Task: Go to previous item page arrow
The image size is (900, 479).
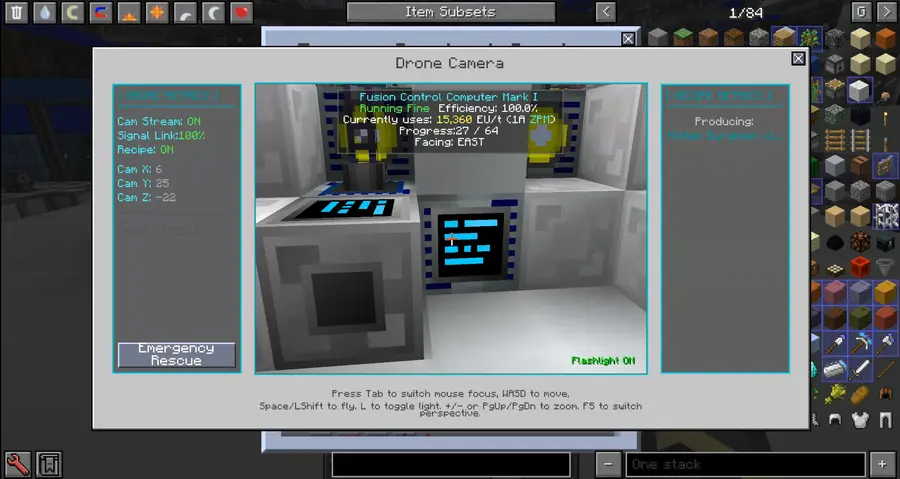Action: pos(606,12)
